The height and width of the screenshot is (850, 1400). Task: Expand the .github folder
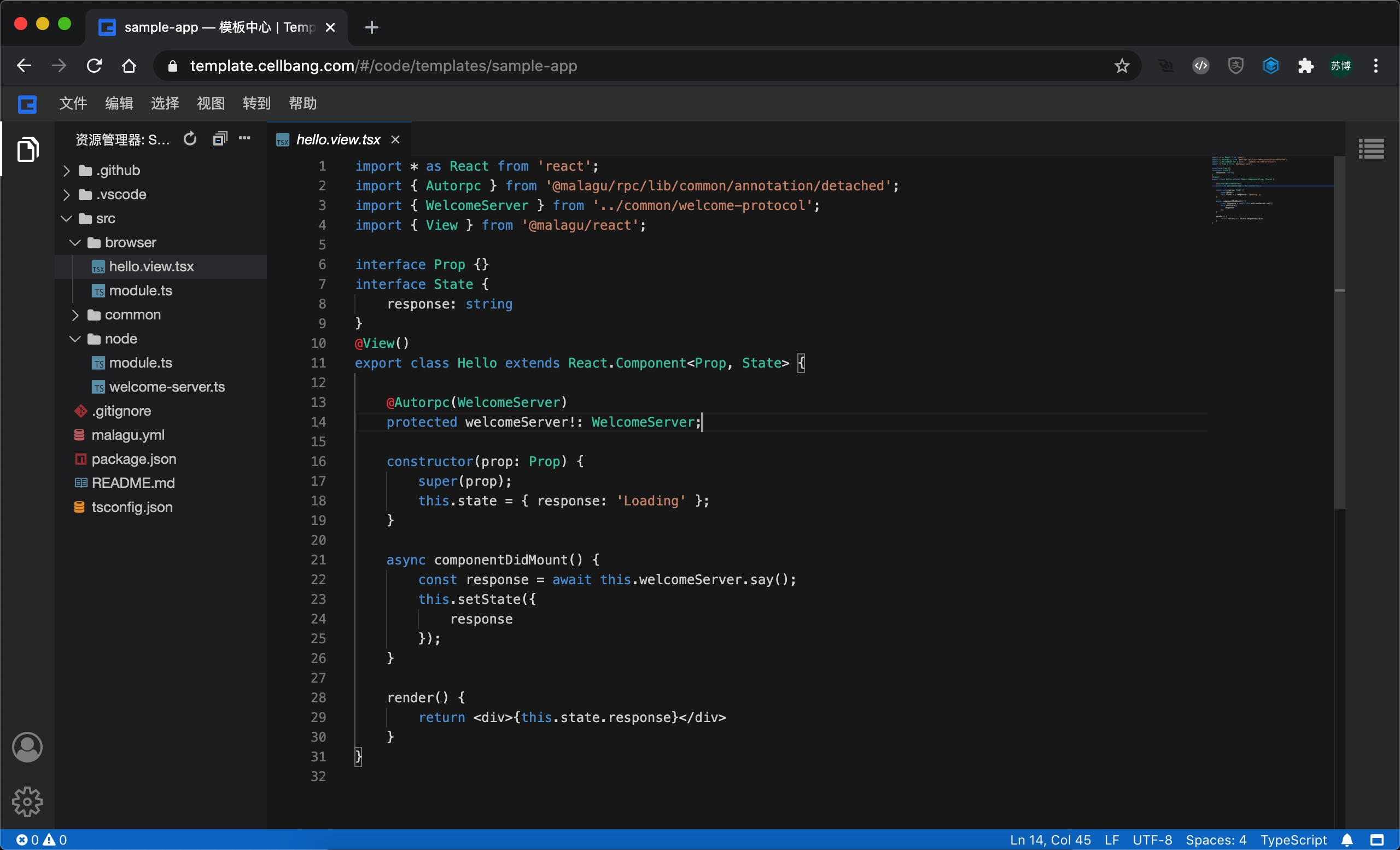118,171
